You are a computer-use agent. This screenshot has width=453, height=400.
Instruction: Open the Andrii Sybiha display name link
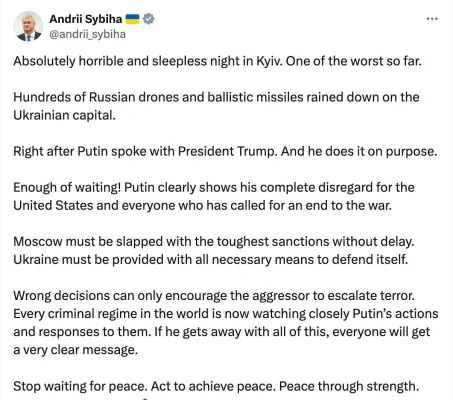click(86, 19)
